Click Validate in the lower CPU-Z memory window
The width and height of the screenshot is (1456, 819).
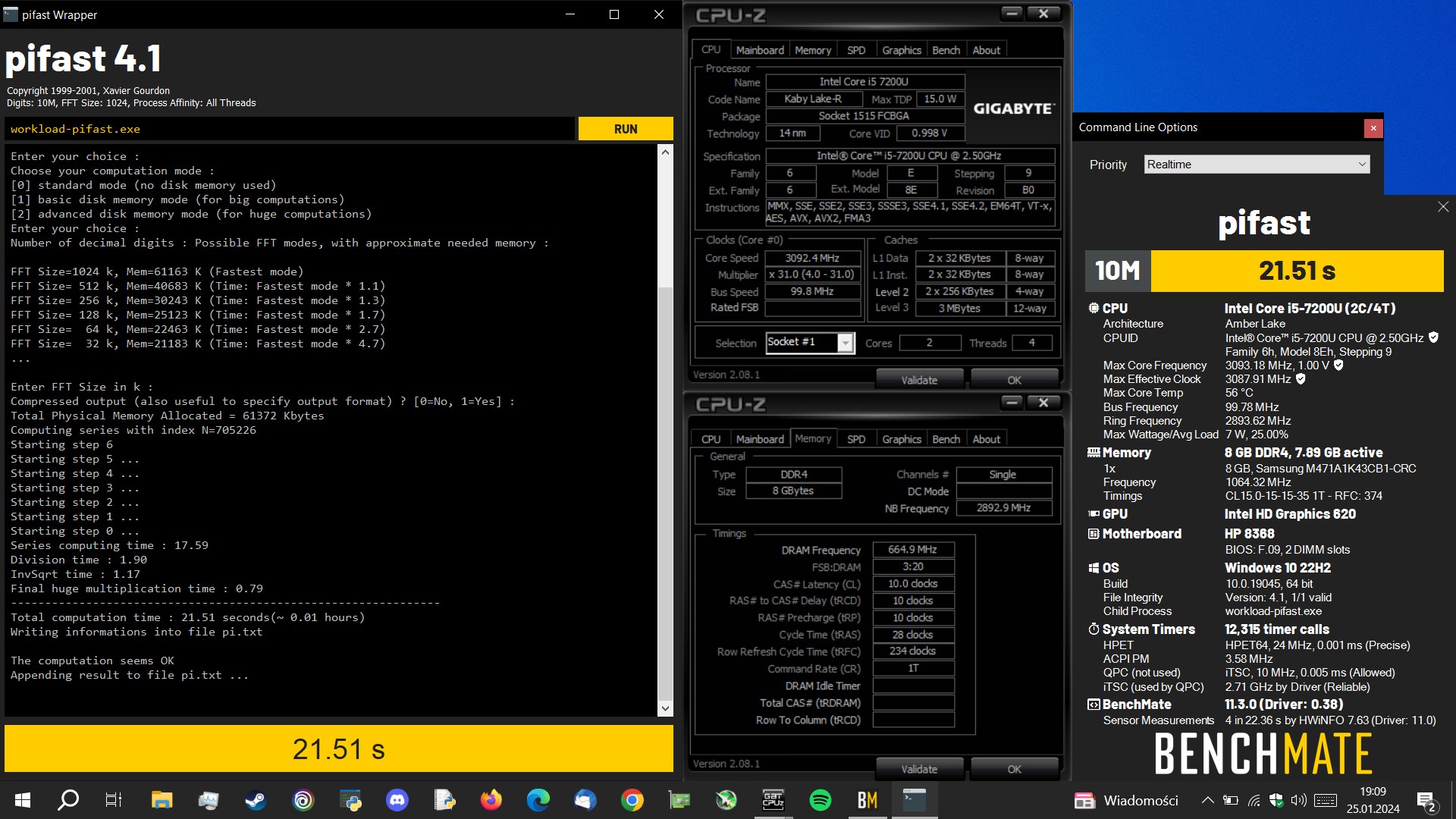pyautogui.click(x=919, y=769)
